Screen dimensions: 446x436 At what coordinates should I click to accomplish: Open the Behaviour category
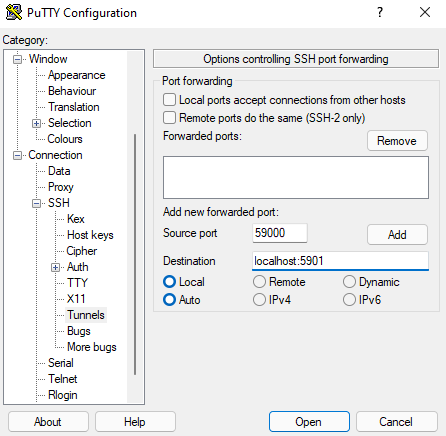tap(72, 91)
